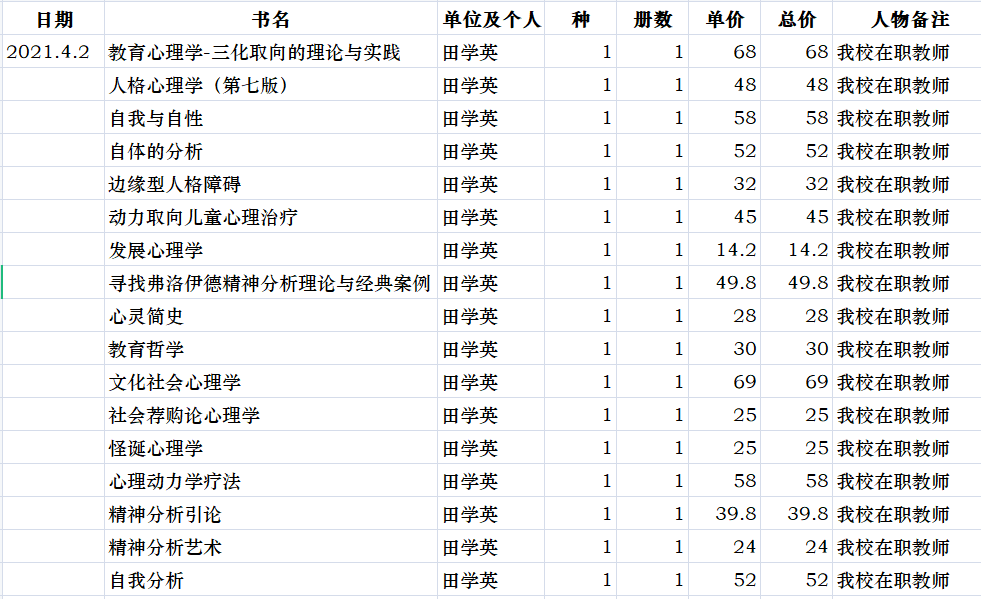Click the 种 column header cell
Viewport: 981px width, 599px height.
pyautogui.click(x=580, y=18)
